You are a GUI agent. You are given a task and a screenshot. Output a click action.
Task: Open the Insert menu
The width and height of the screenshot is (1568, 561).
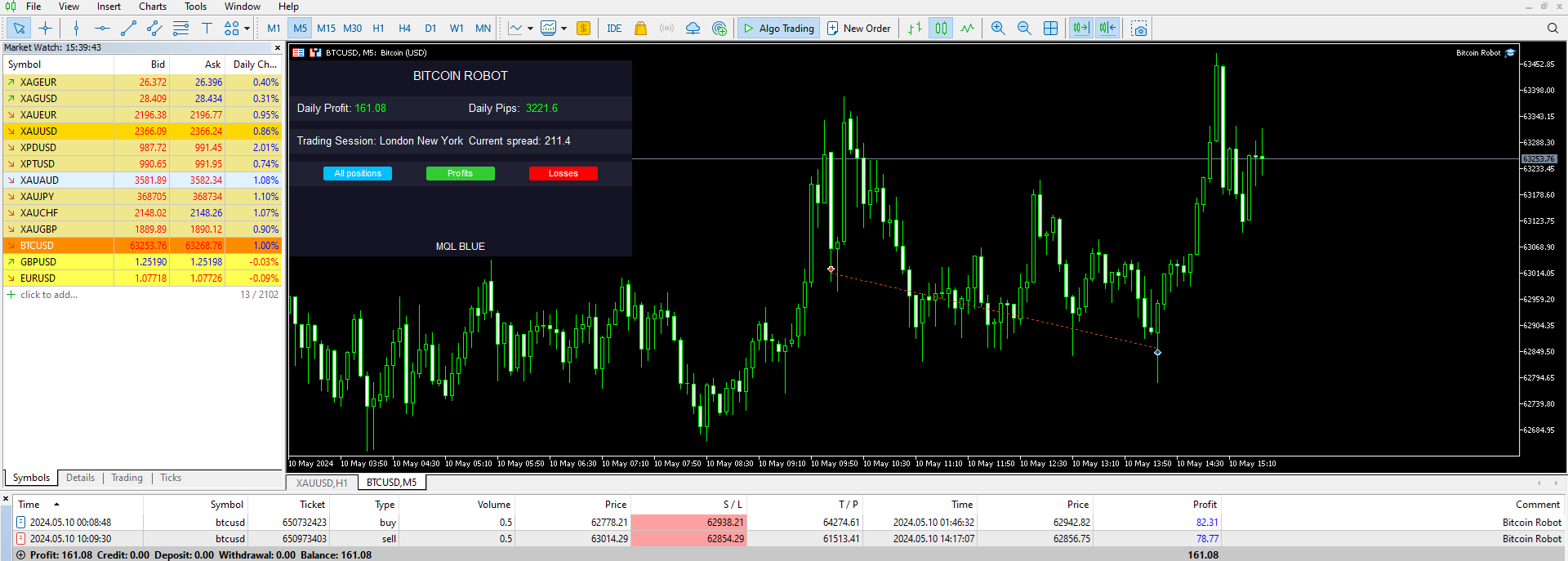point(109,7)
